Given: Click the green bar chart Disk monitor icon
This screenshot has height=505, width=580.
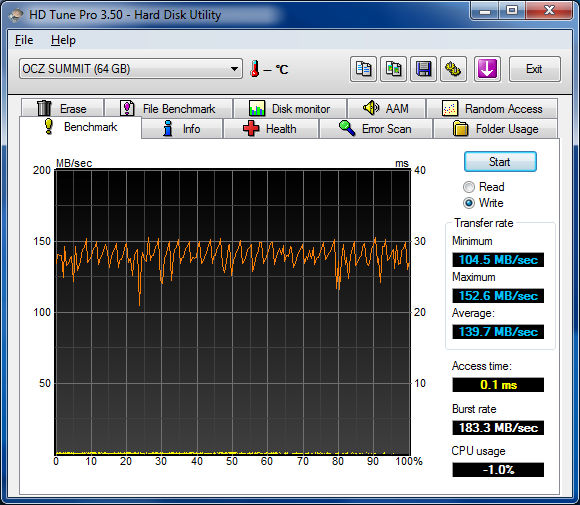Looking at the screenshot, I should (x=257, y=108).
